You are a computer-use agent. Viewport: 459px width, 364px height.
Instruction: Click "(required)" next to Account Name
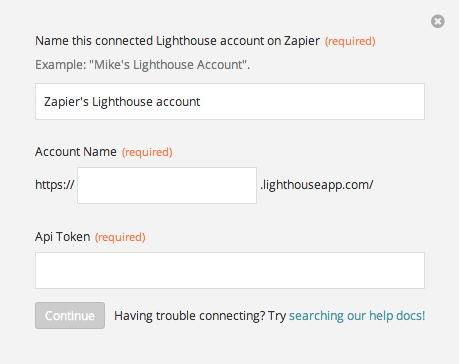[x=147, y=152]
